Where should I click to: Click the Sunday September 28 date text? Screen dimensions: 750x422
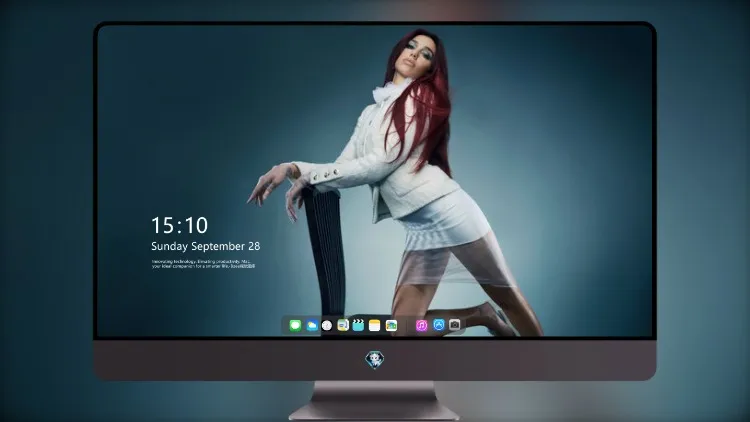[206, 246]
